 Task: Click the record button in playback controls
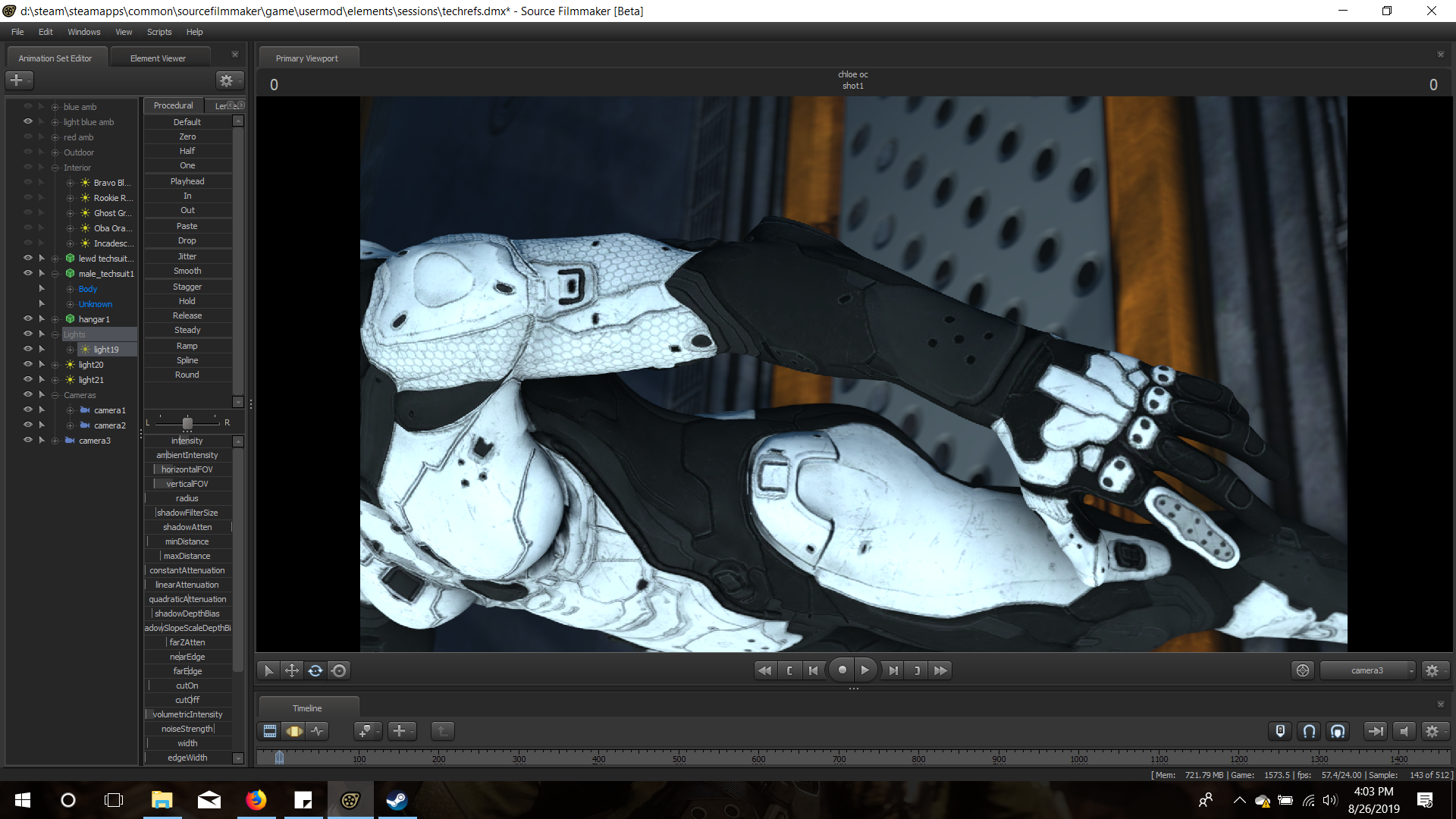(842, 670)
